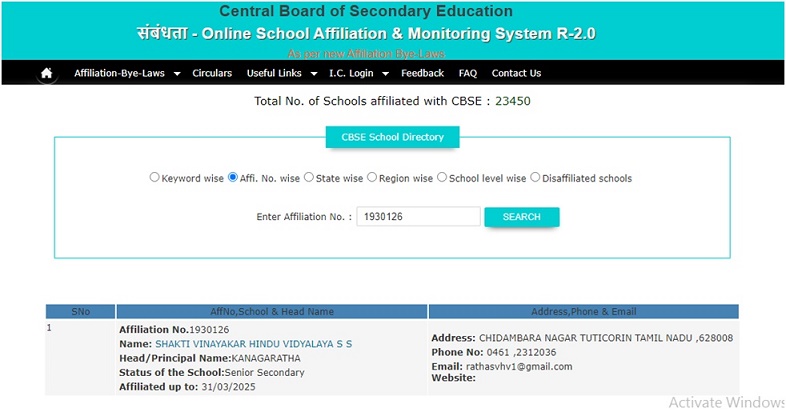This screenshot has height=416, width=786.
Task: Click the Home icon in navbar
Action: 47,73
